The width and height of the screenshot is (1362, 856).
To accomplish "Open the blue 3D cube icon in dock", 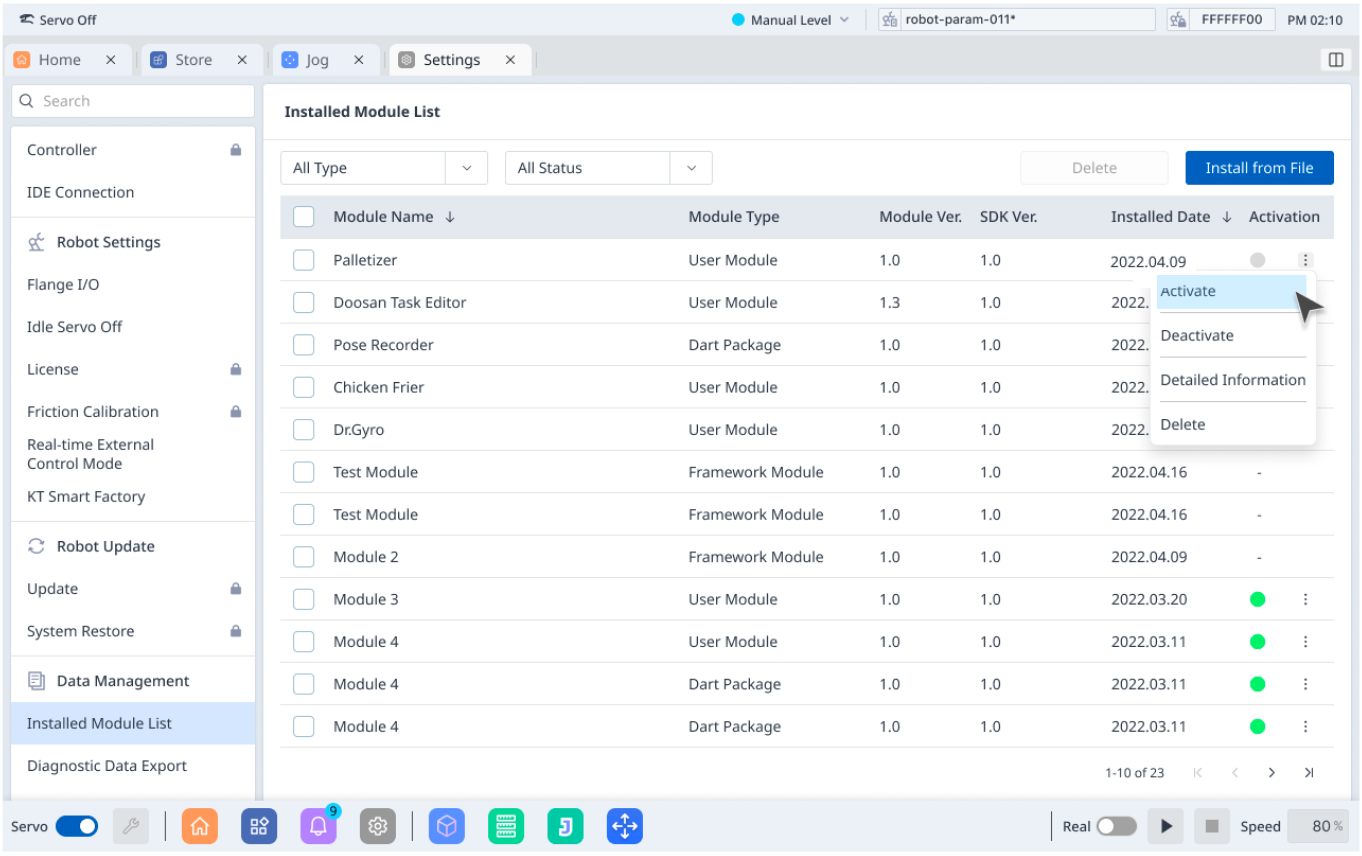I will coord(447,826).
